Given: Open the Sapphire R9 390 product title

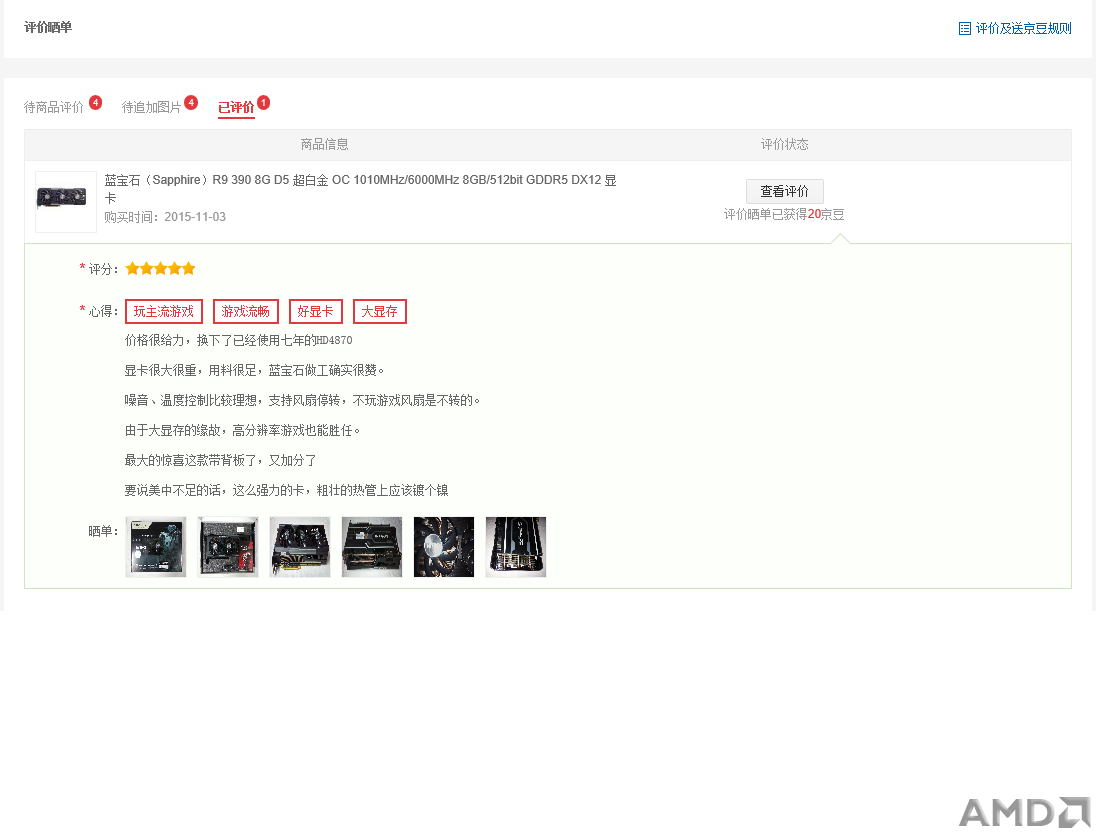Looking at the screenshot, I should tap(360, 189).
